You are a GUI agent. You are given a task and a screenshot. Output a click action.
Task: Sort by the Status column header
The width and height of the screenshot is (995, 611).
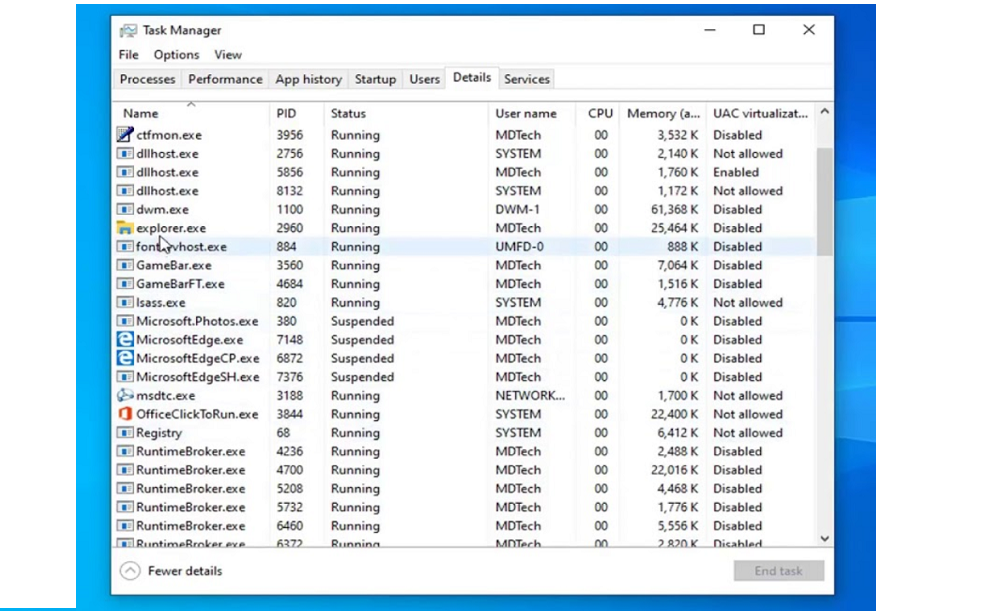406,113
